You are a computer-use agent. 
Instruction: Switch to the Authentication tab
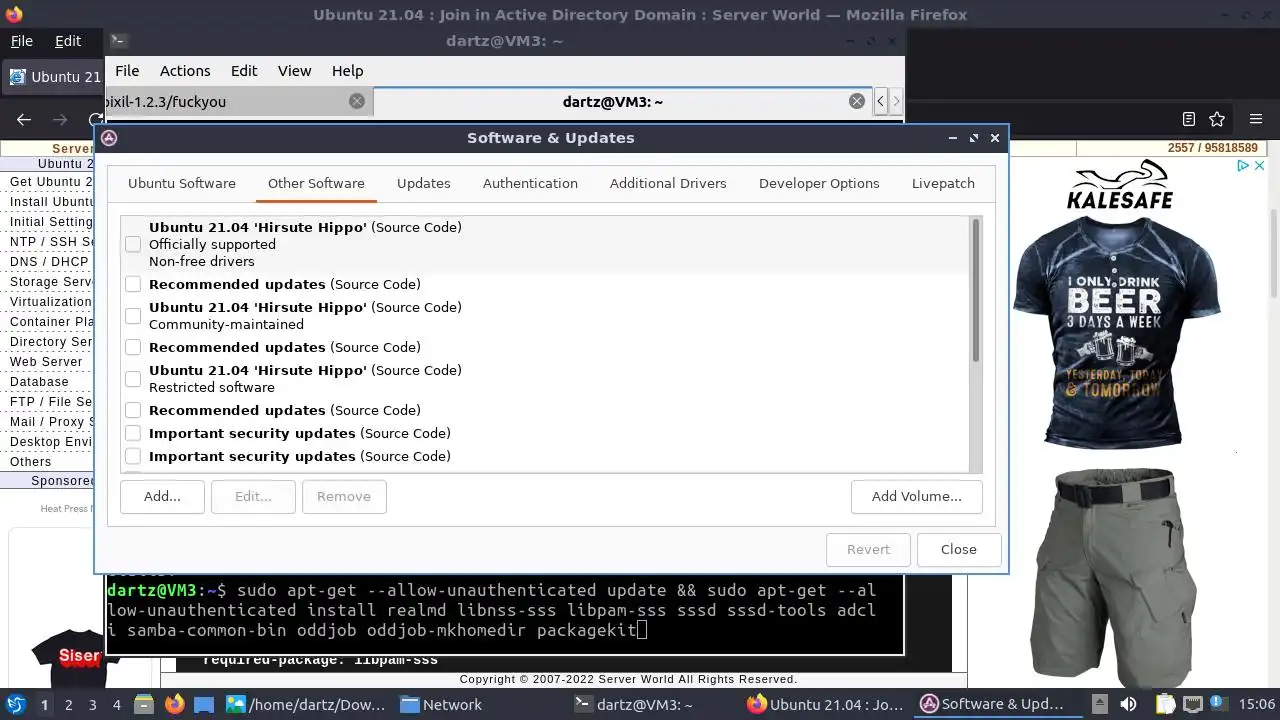click(x=530, y=183)
